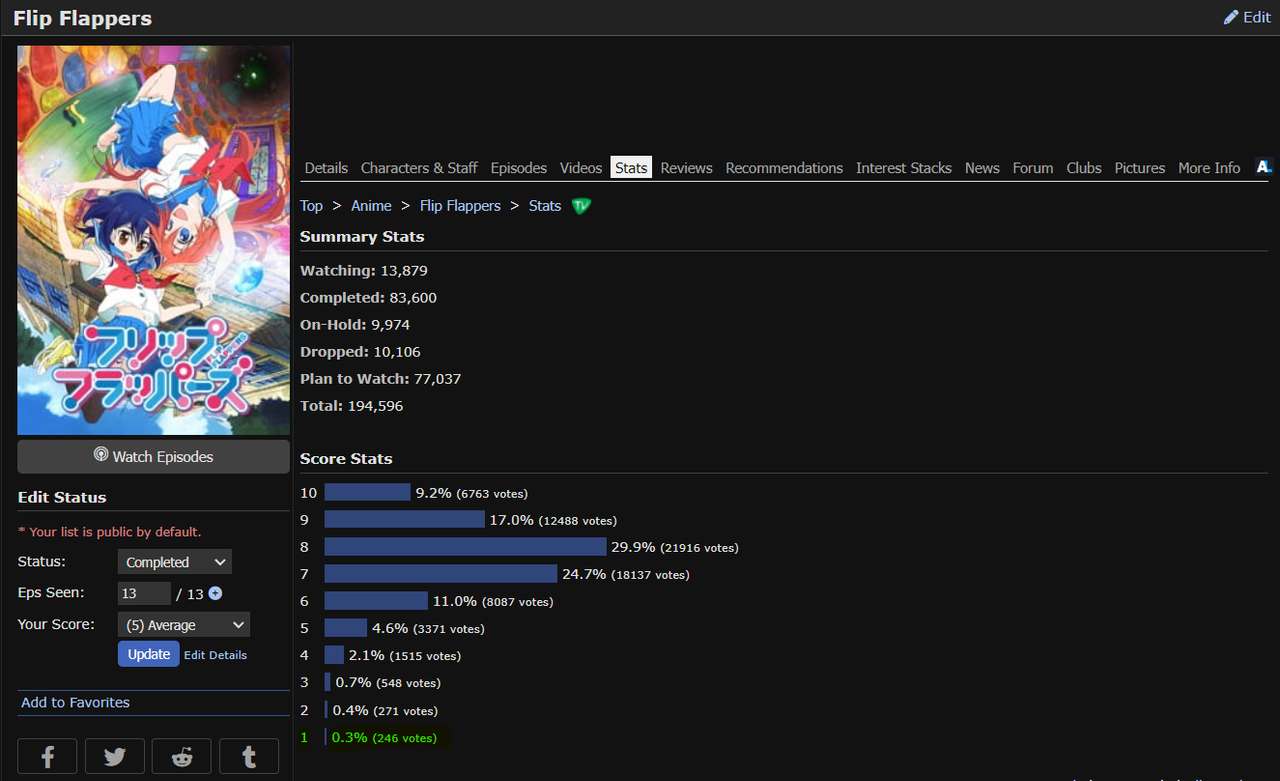Image resolution: width=1280 pixels, height=781 pixels.
Task: Open the More Info tab
Action: click(x=1209, y=168)
